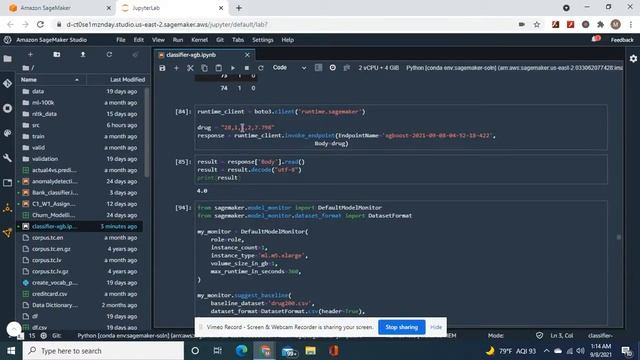The height and width of the screenshot is (360, 640).
Task: Cut the selected cell with scissors icon
Action: click(x=190, y=68)
